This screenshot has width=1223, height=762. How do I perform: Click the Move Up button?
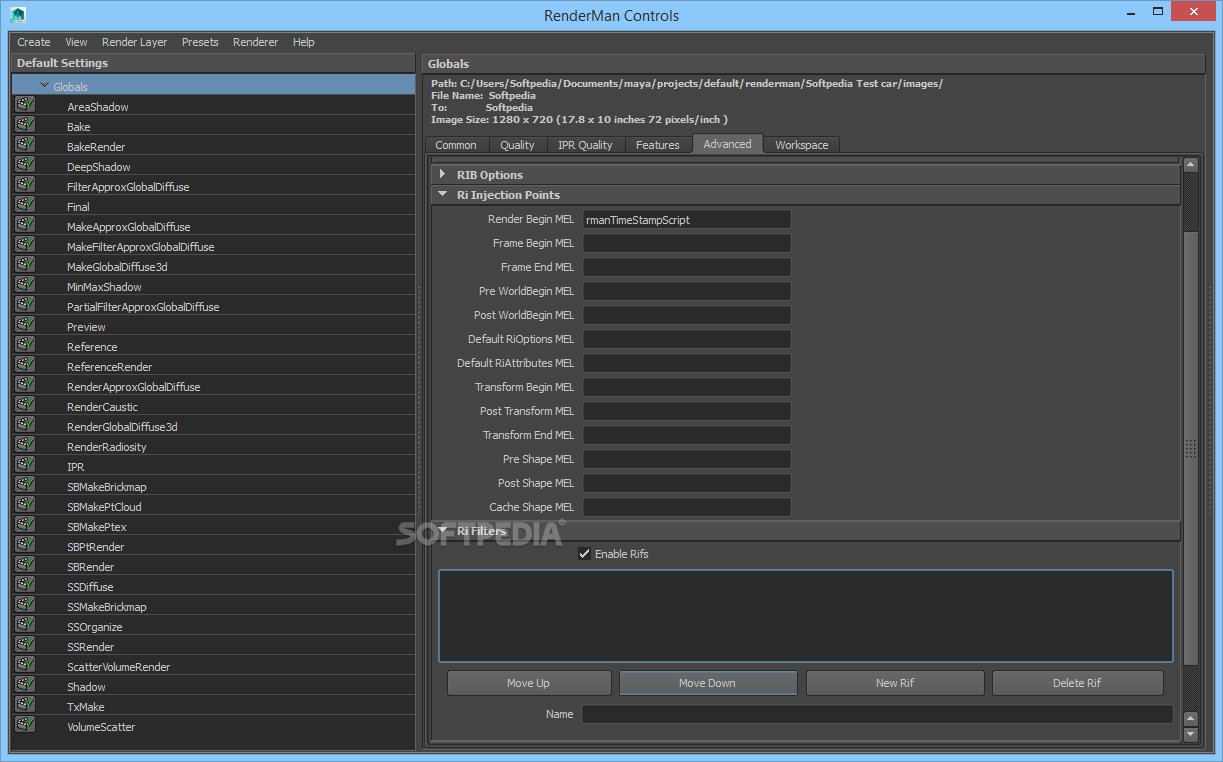(528, 683)
